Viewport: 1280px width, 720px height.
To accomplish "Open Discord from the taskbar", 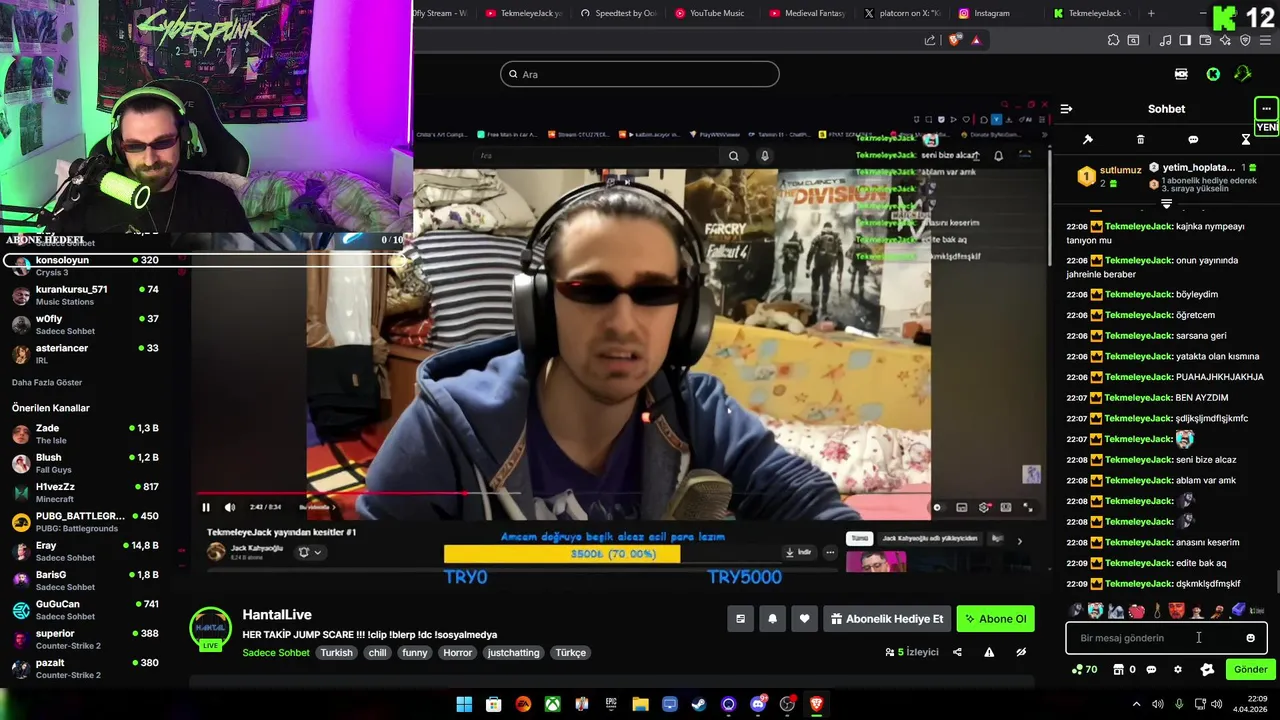I will 758,704.
